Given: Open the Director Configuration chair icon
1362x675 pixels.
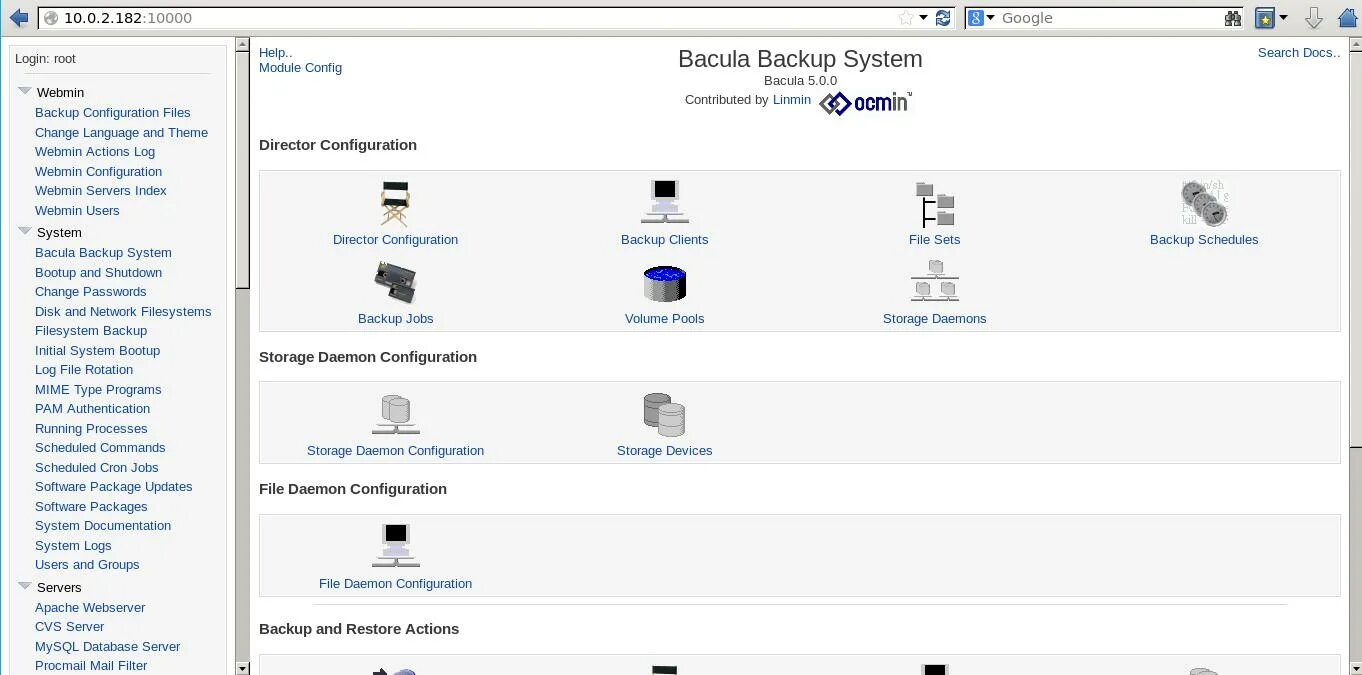Looking at the screenshot, I should point(396,204).
